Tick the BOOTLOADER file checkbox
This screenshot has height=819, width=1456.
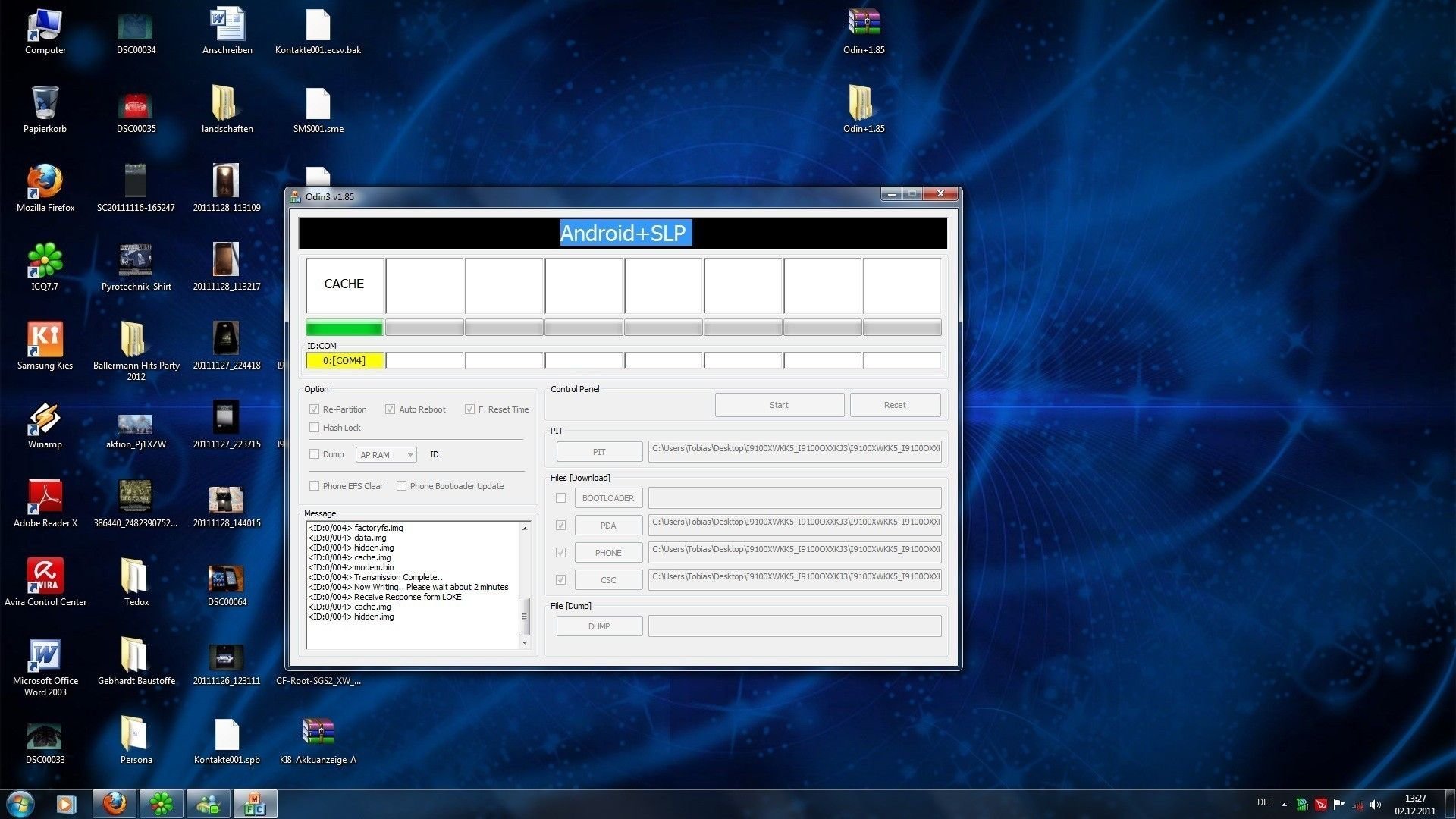(x=560, y=498)
